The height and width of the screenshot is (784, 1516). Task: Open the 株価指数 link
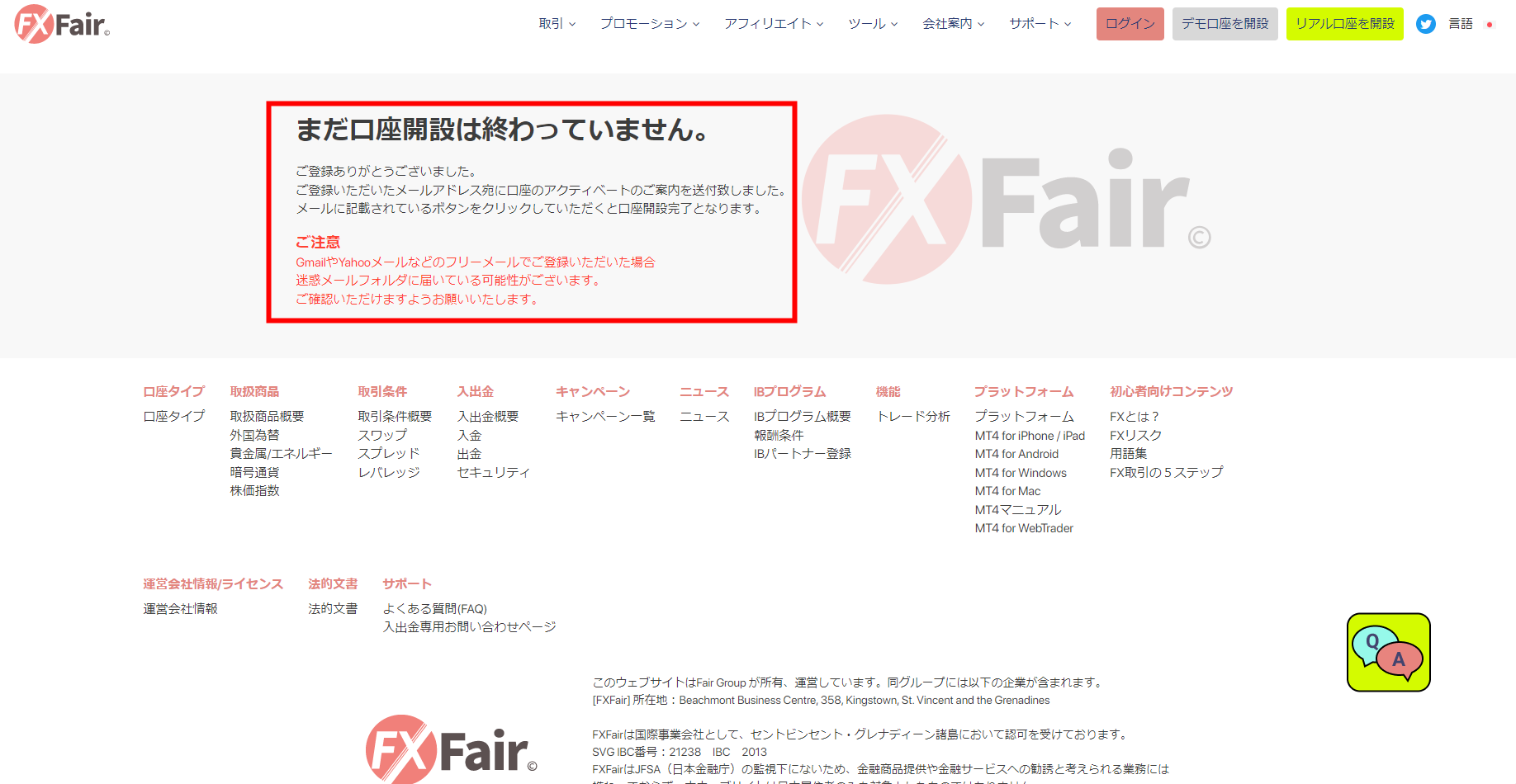point(254,491)
